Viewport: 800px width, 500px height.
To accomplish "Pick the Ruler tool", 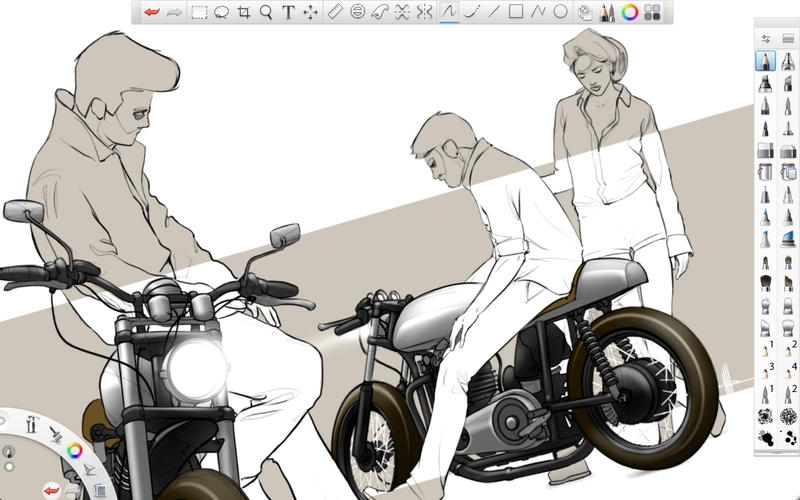I will tap(336, 12).
